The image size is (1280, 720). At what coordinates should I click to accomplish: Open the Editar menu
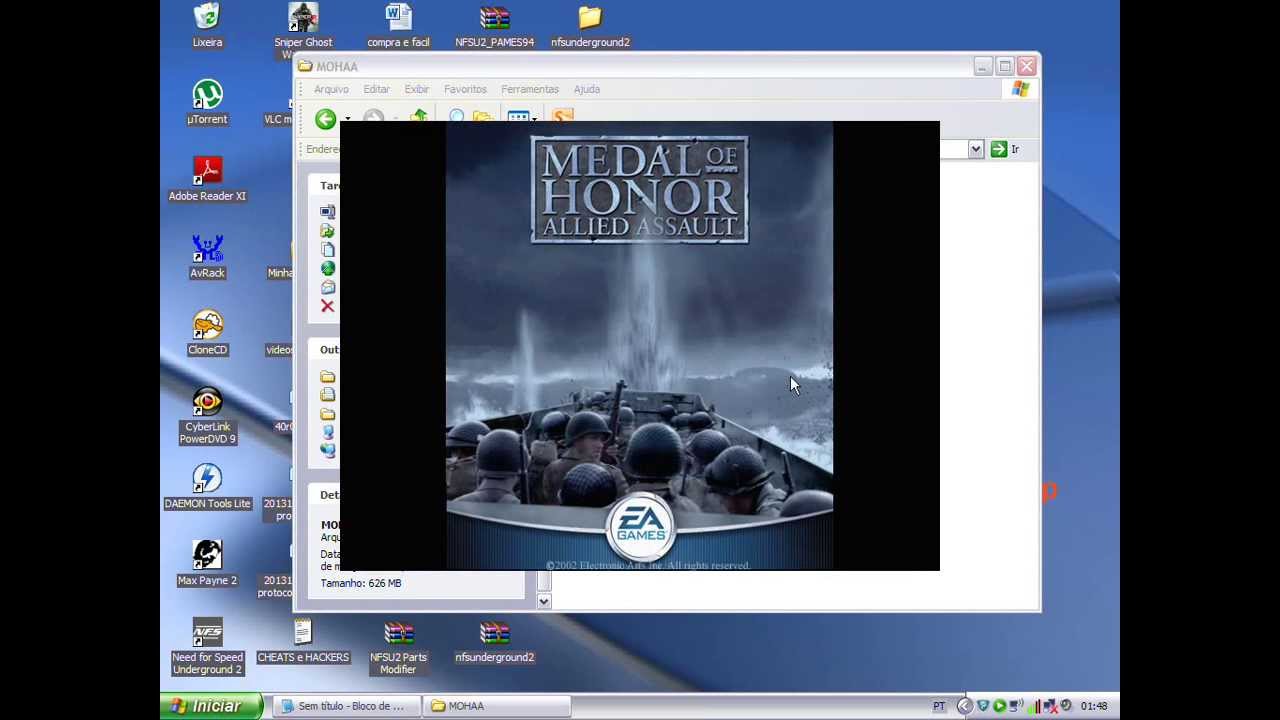click(376, 89)
